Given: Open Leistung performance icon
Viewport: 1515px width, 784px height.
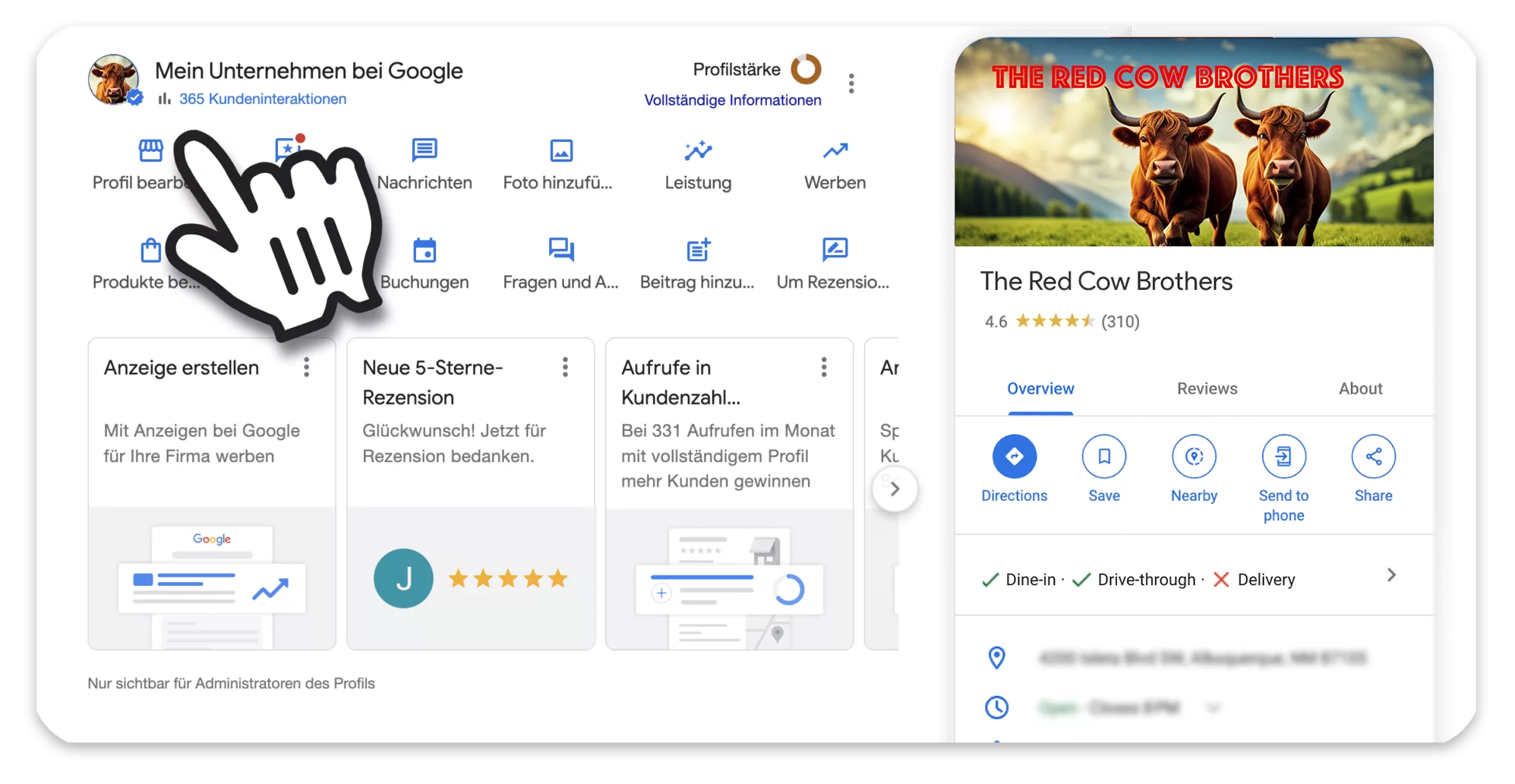Looking at the screenshot, I should (698, 150).
